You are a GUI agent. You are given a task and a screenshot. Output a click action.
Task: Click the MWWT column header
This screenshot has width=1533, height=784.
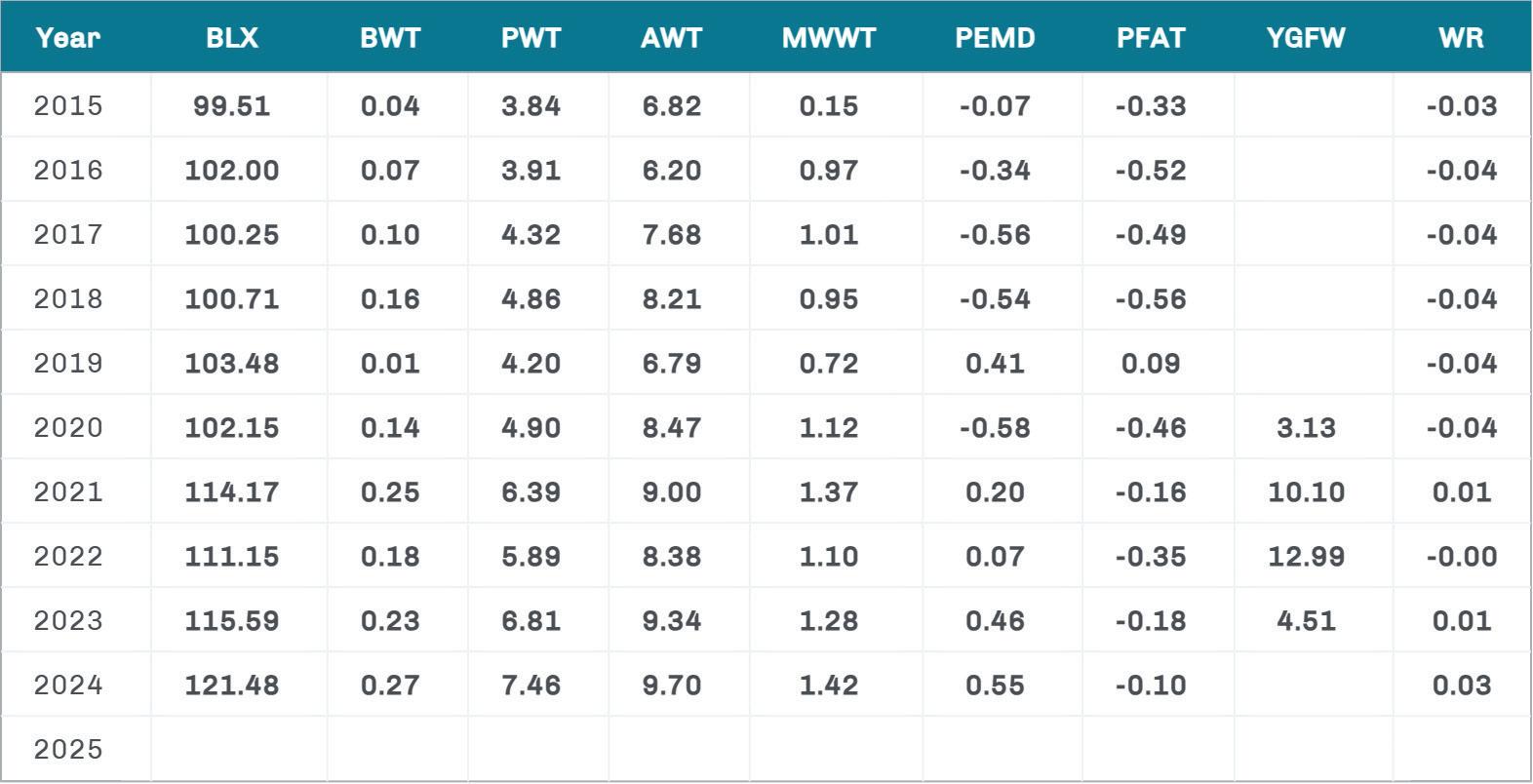829,38
